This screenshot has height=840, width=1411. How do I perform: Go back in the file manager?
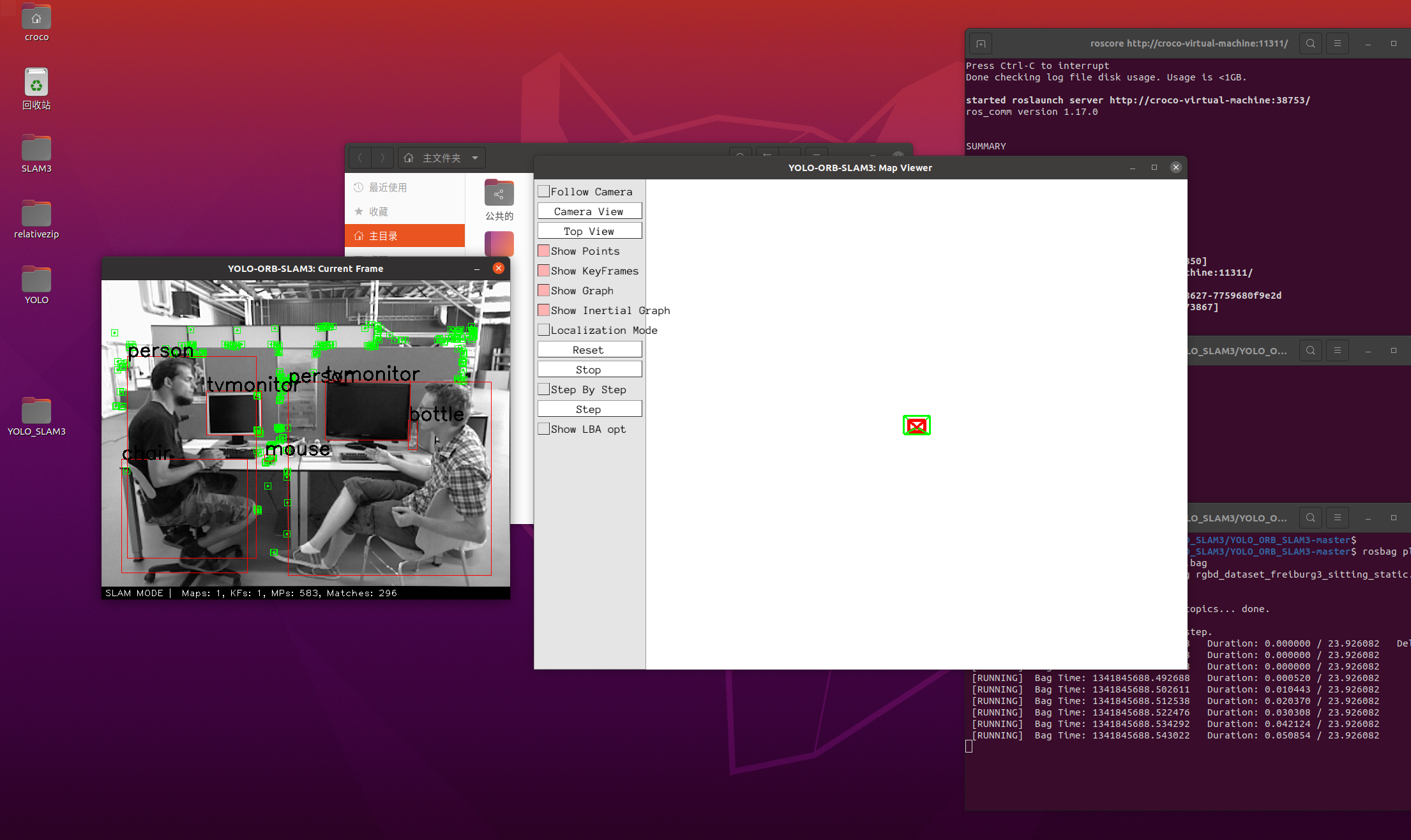pyautogui.click(x=360, y=158)
